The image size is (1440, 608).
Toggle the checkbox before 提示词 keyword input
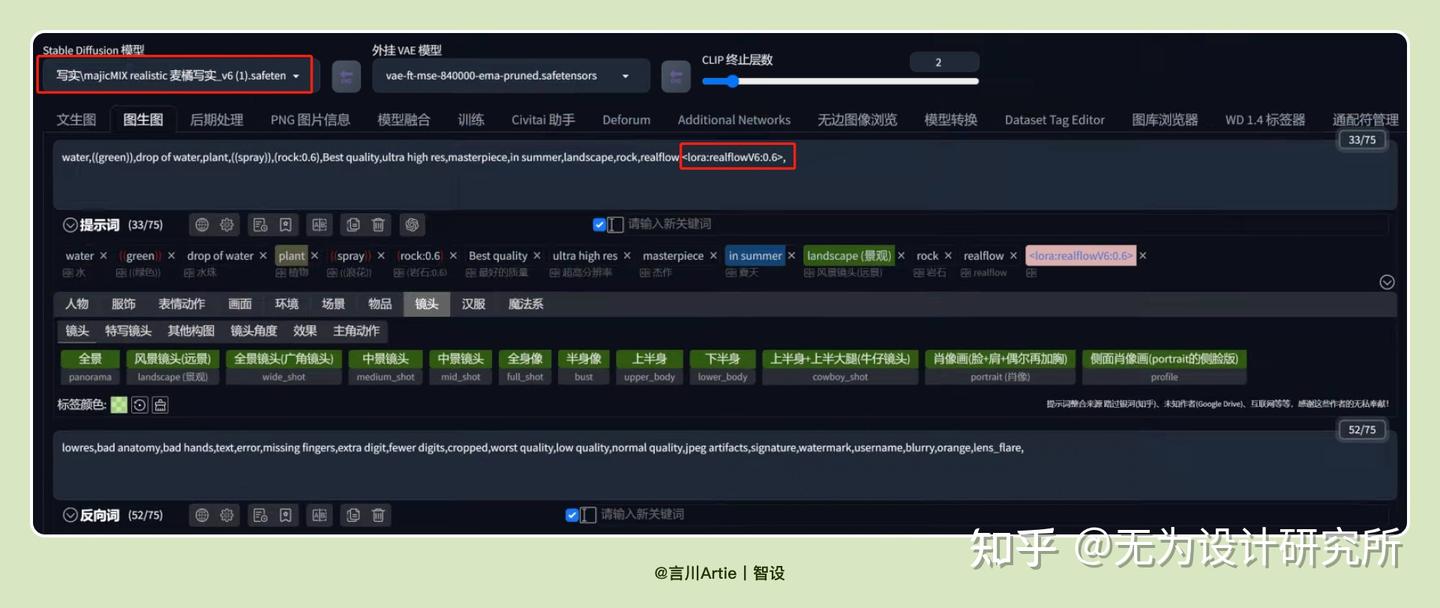(x=599, y=225)
